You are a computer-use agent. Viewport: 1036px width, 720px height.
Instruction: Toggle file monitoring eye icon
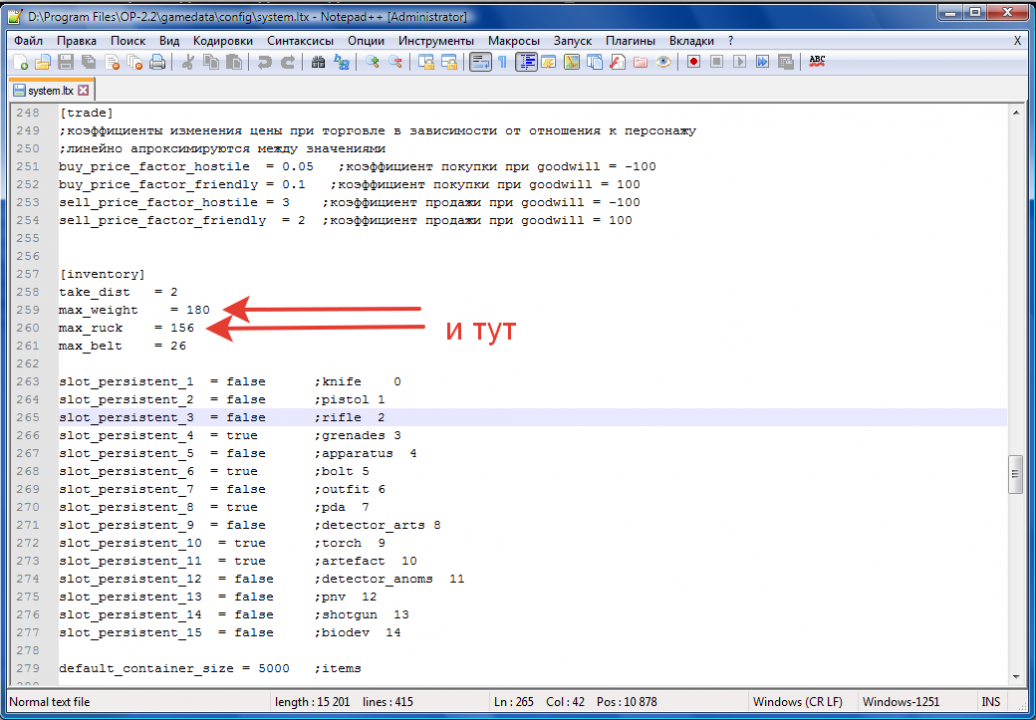click(663, 63)
